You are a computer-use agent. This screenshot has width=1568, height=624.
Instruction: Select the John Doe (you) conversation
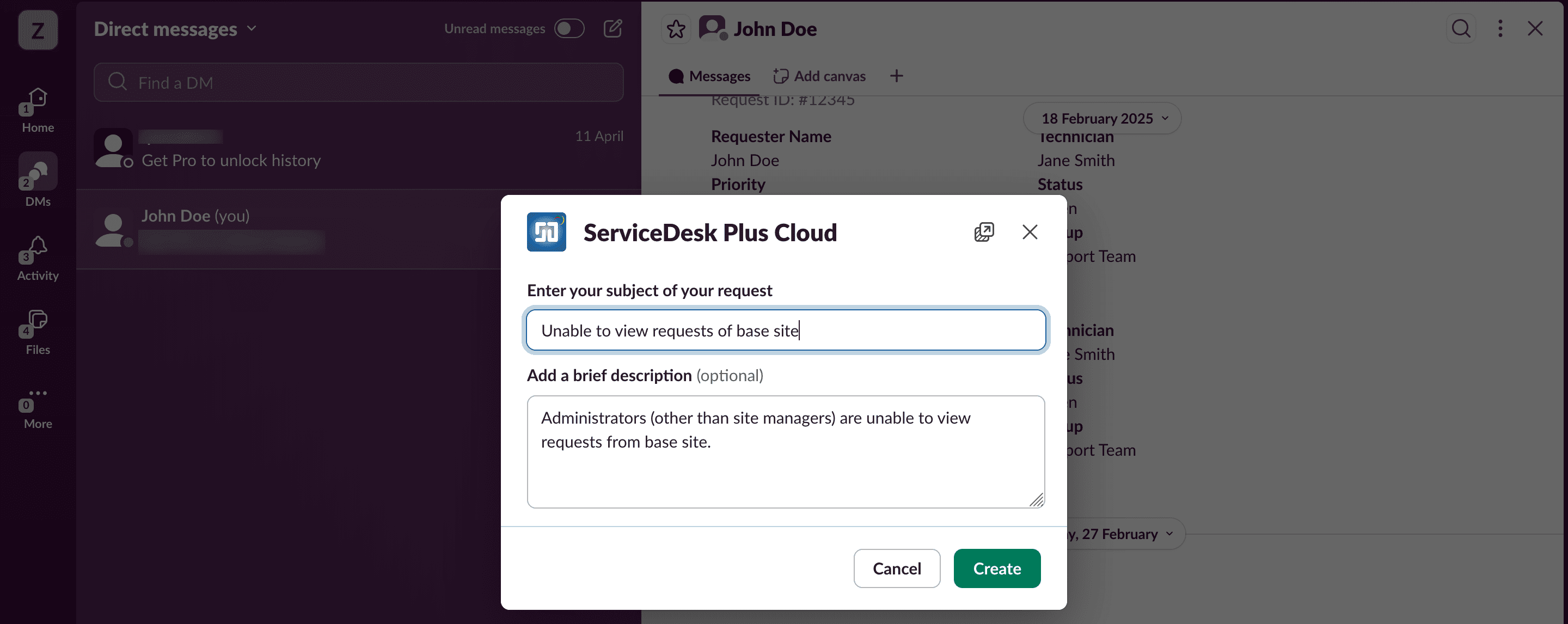[x=289, y=230]
